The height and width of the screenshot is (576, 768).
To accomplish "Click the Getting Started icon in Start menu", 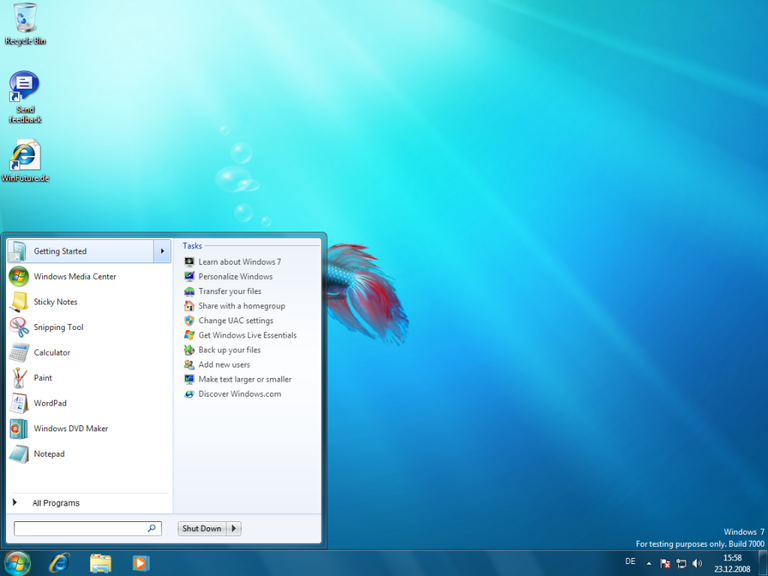I will point(18,251).
